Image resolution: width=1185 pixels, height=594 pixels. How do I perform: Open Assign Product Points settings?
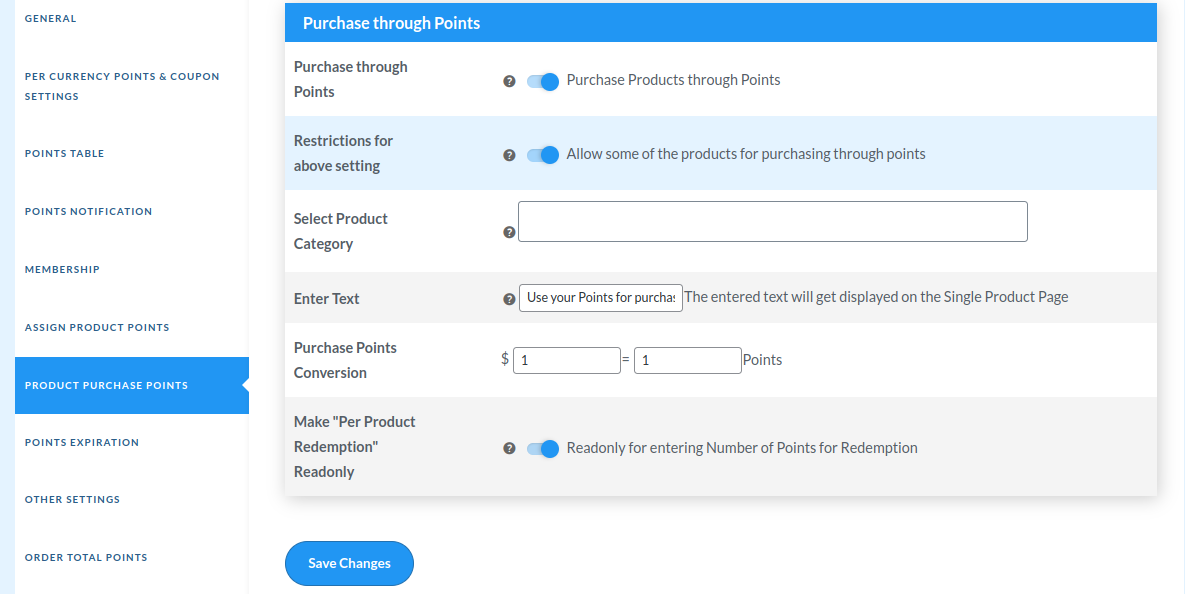pyautogui.click(x=96, y=327)
